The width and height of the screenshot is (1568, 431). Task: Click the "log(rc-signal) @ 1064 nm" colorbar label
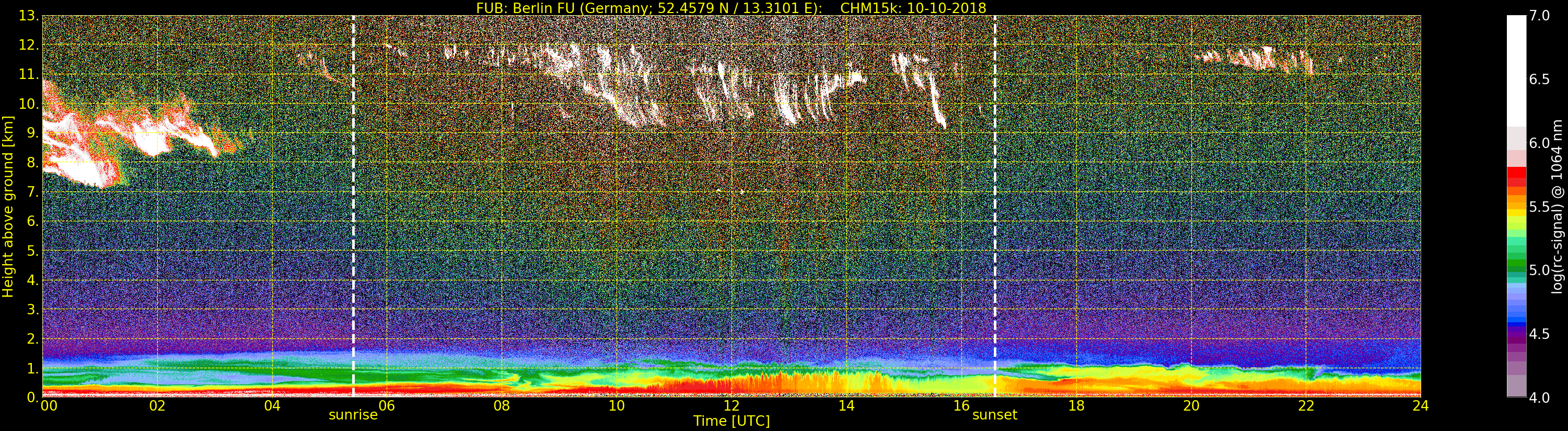pos(1557,207)
